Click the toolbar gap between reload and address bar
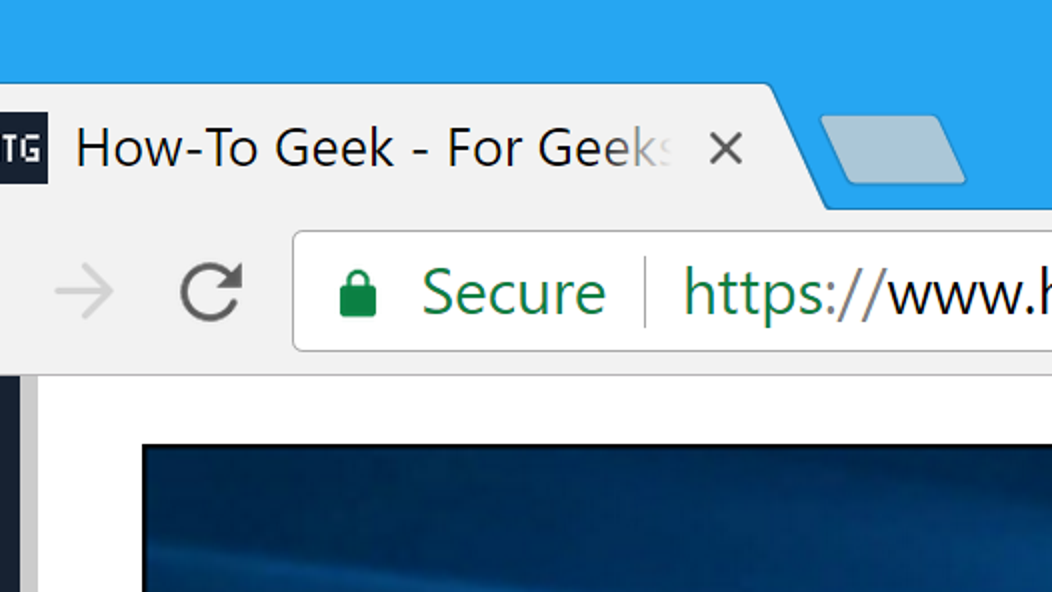Screen dimensions: 1052x592 (x=268, y=292)
